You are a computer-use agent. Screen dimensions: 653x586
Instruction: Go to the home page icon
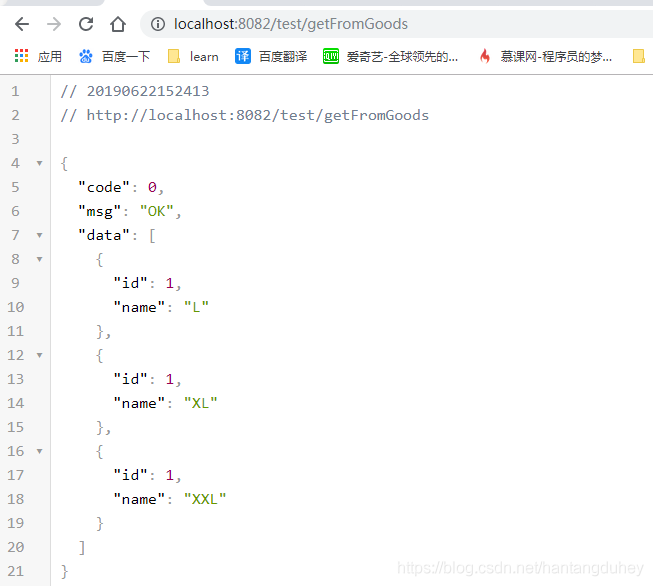(118, 24)
